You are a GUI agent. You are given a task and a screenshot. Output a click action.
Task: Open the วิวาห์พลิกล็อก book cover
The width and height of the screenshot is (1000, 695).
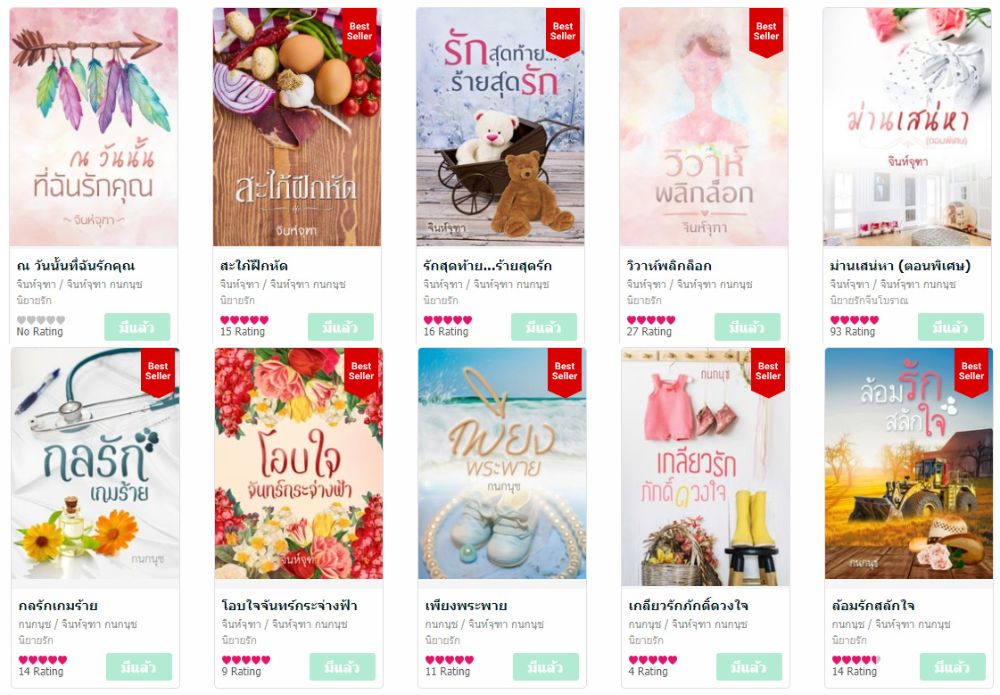click(x=703, y=127)
